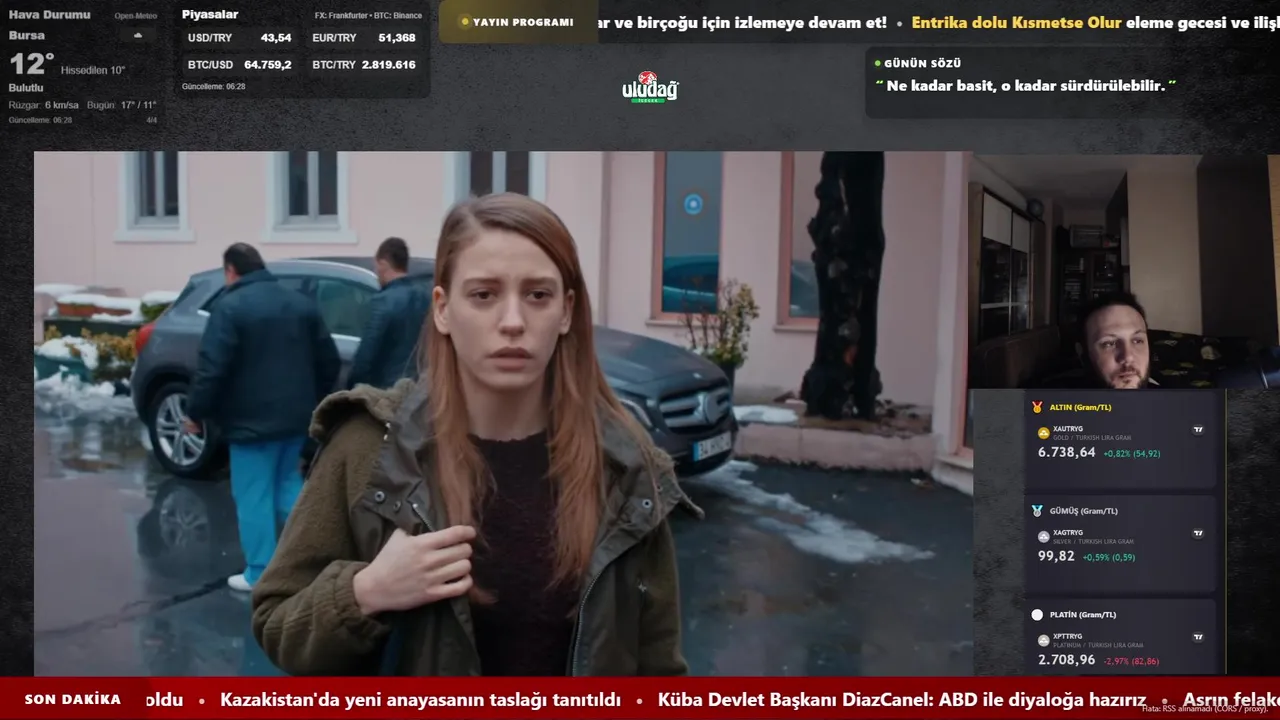
Task: Click the Rüzgar 6 km/sa wind value
Action: [44, 105]
